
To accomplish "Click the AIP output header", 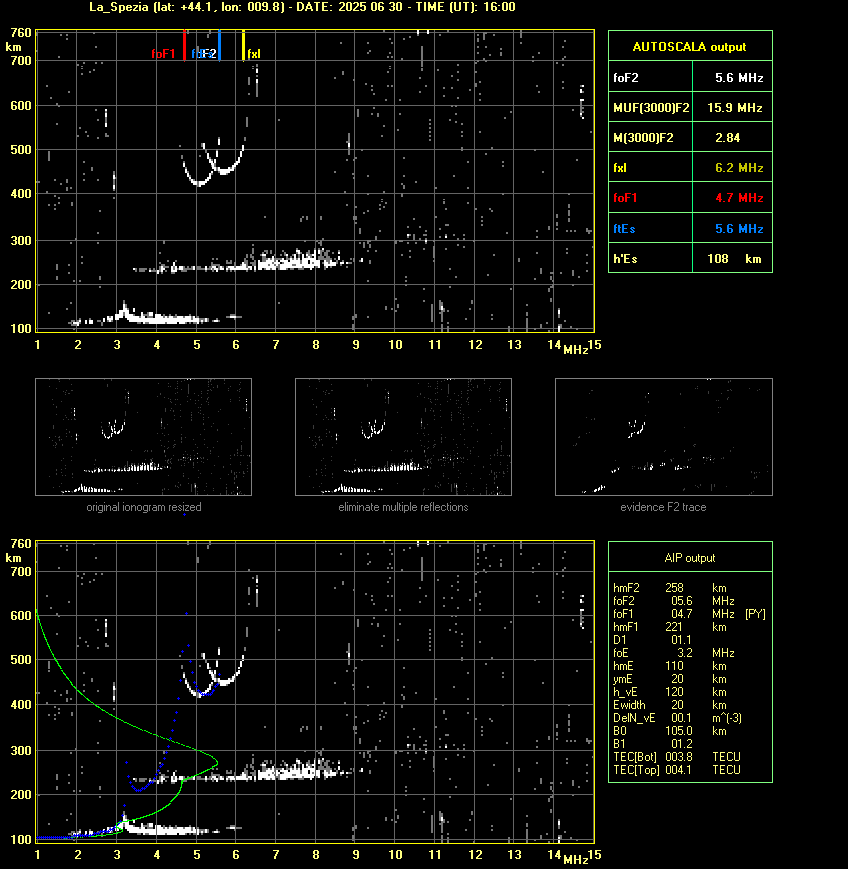I will (x=690, y=558).
